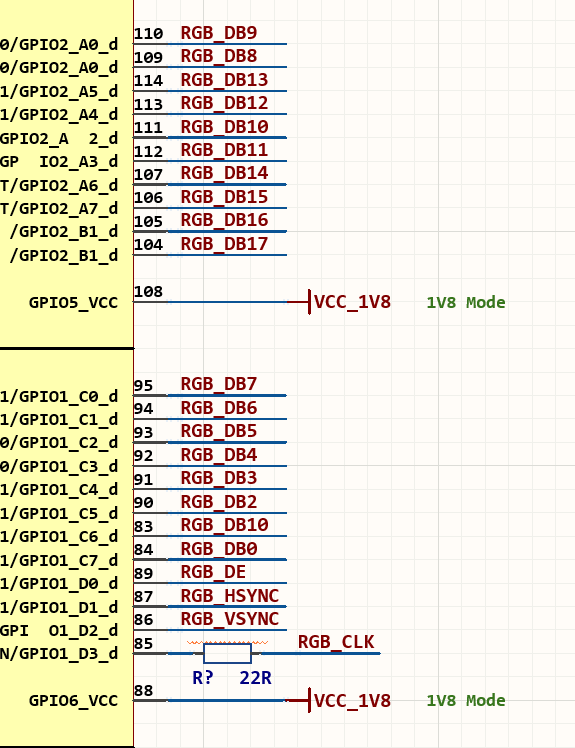The height and width of the screenshot is (748, 575).
Task: Click the 22R resistor value text
Action: pos(255,678)
